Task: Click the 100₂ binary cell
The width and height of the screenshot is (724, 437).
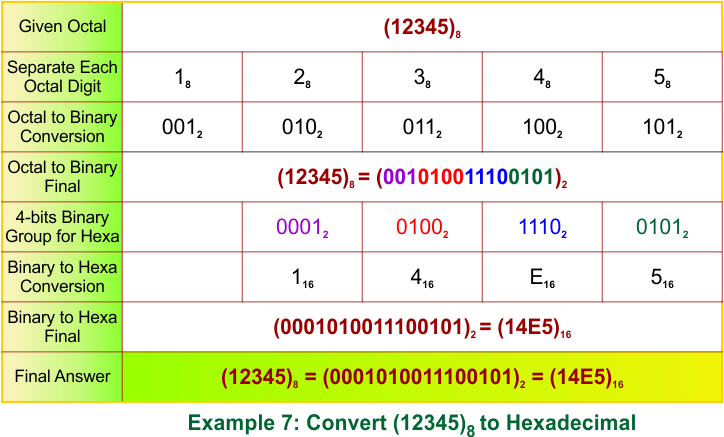Action: (543, 127)
